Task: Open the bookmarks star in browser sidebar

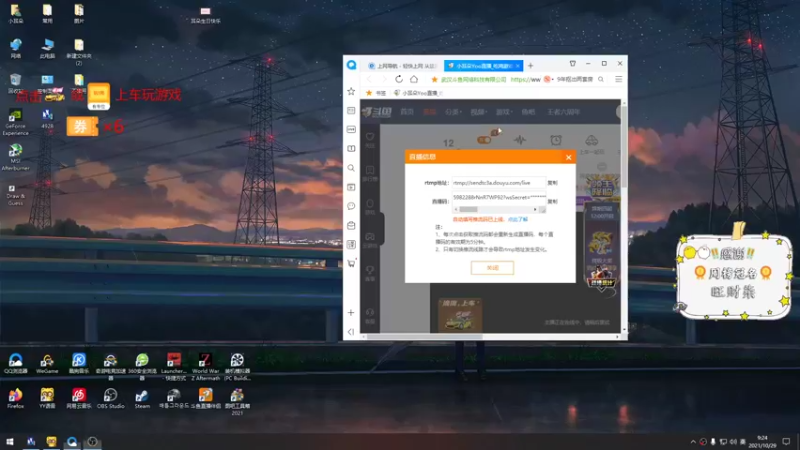Action: tap(351, 91)
